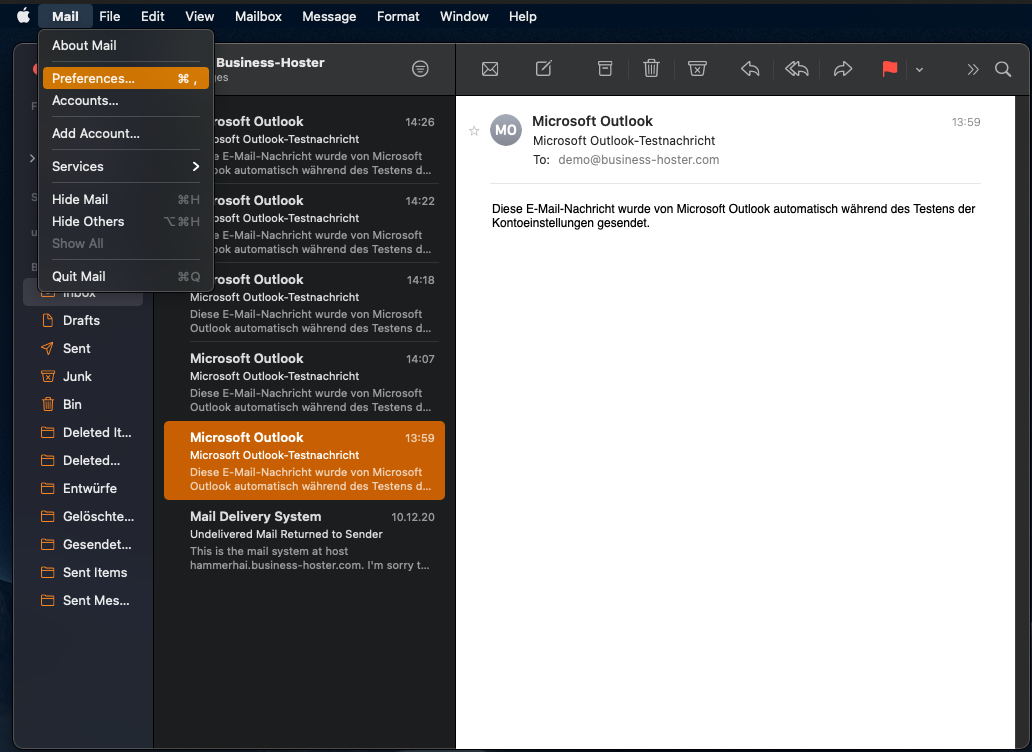Select Quit Mail from the menu
This screenshot has width=1032, height=752.
(126, 277)
